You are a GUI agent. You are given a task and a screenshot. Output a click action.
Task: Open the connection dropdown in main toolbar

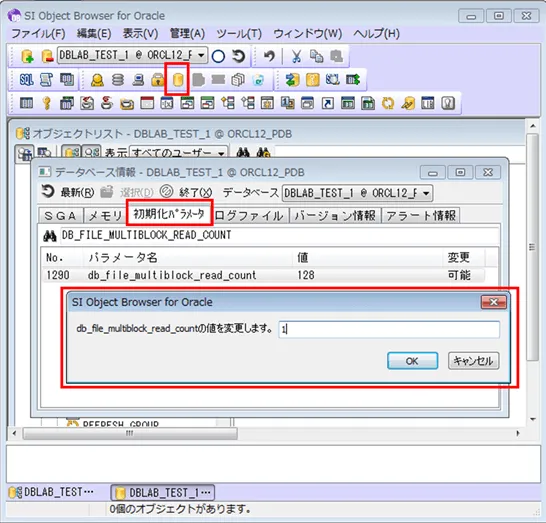[x=201, y=55]
